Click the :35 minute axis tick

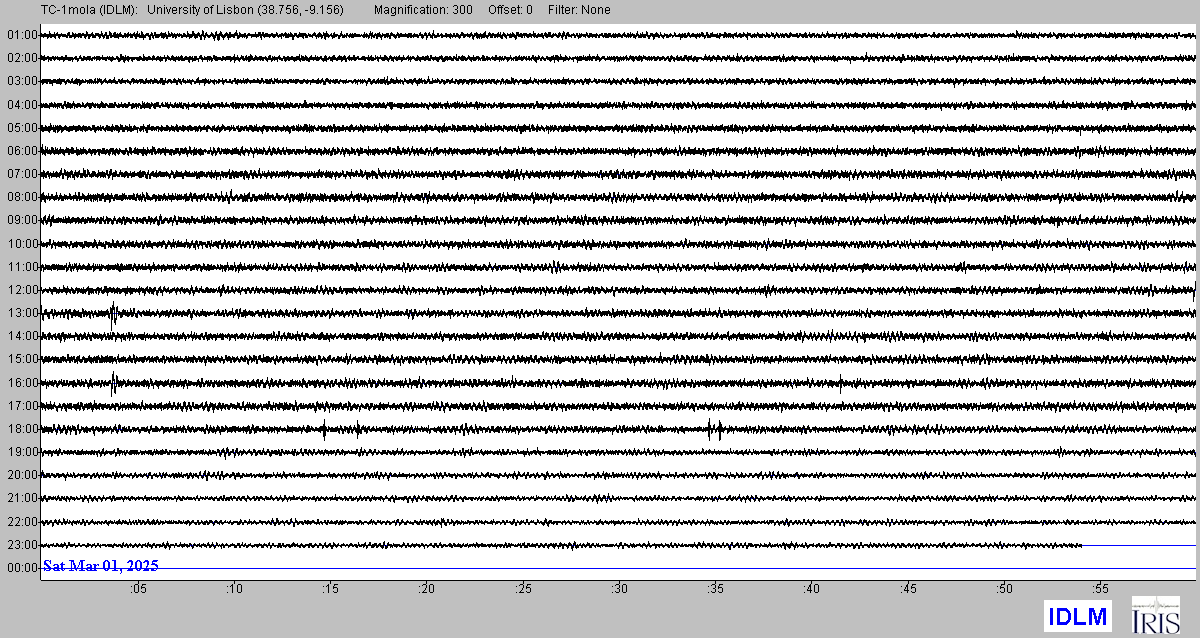tap(715, 589)
